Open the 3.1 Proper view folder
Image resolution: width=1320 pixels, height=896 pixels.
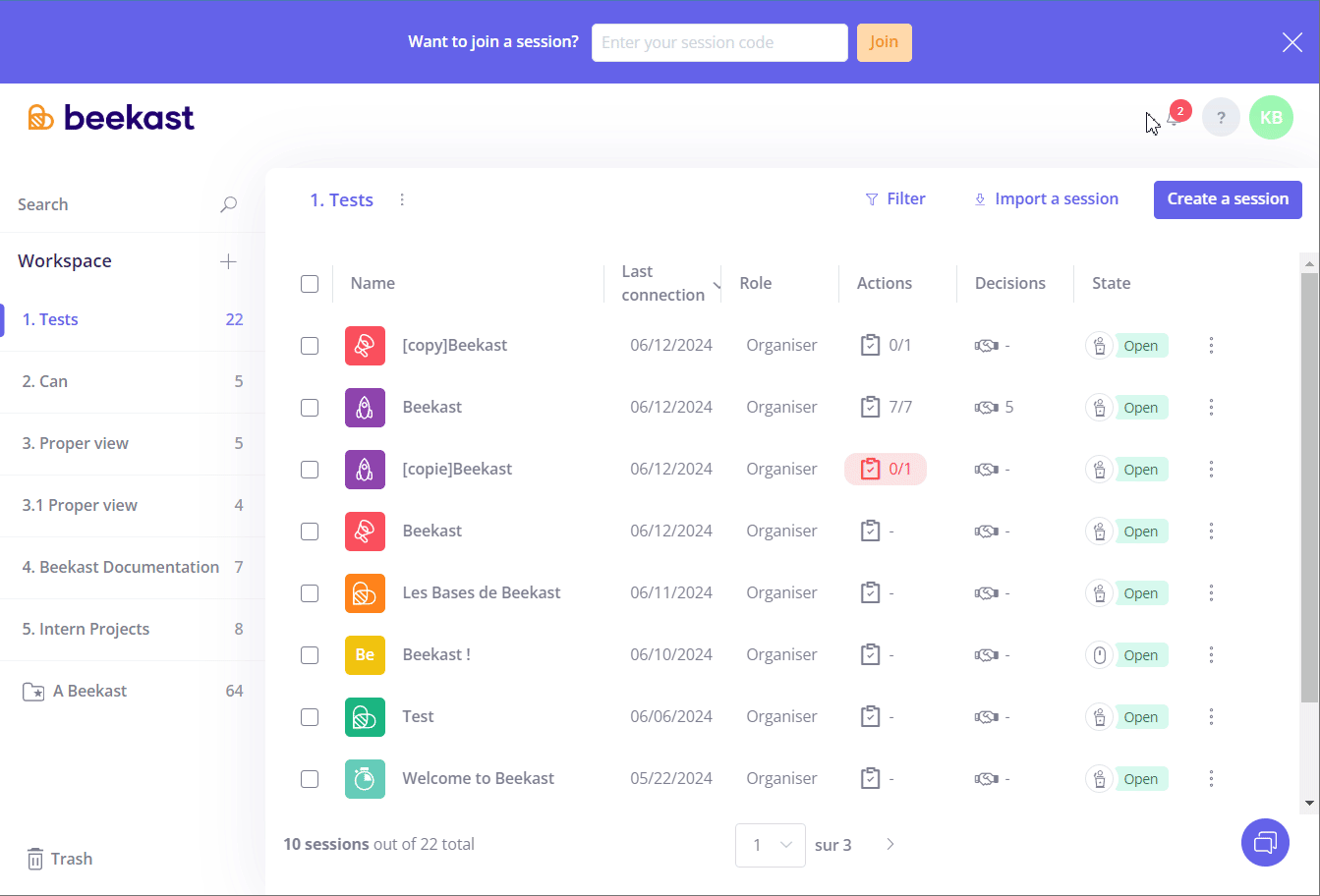click(x=133, y=506)
